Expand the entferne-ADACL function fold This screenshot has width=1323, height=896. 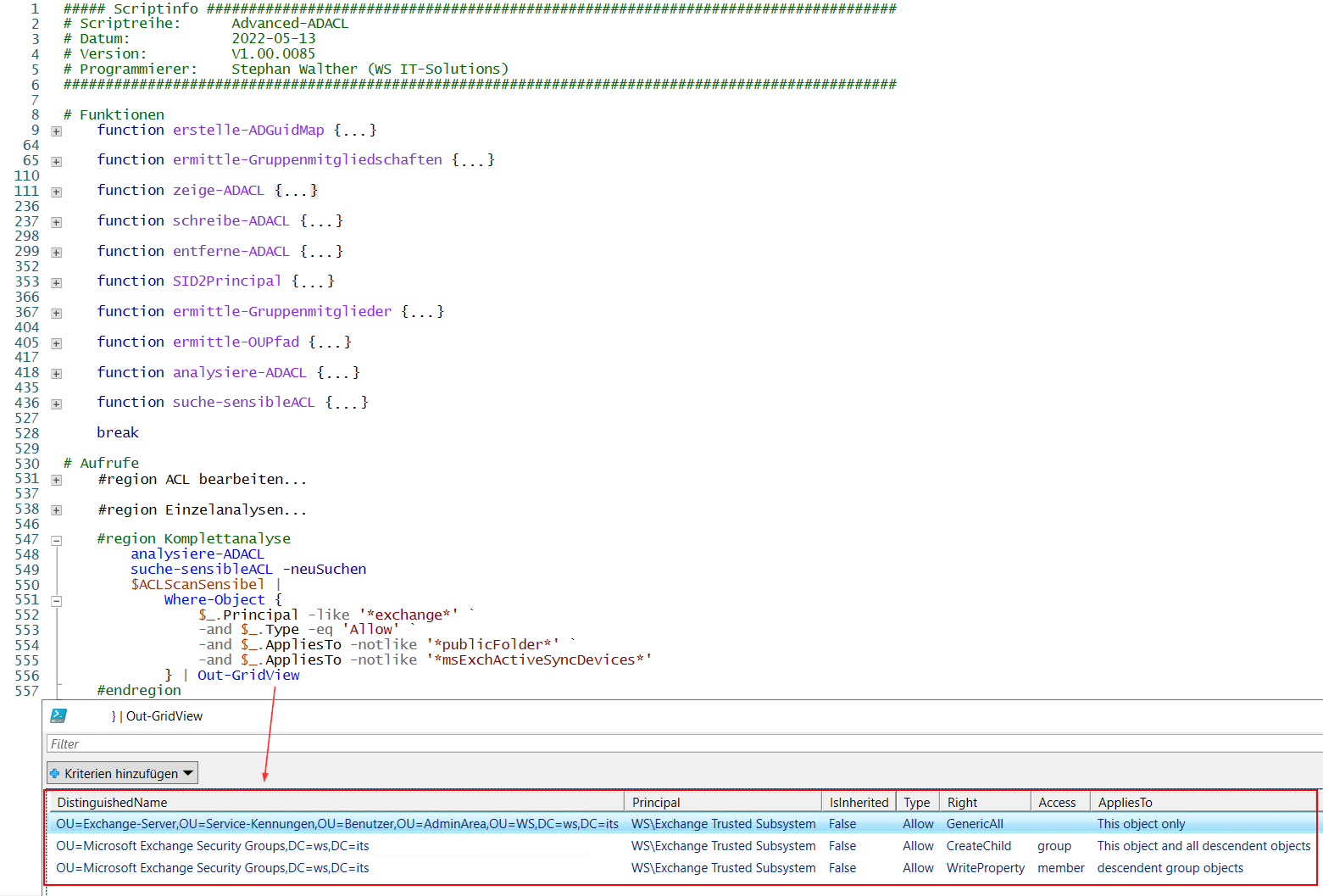(x=56, y=253)
